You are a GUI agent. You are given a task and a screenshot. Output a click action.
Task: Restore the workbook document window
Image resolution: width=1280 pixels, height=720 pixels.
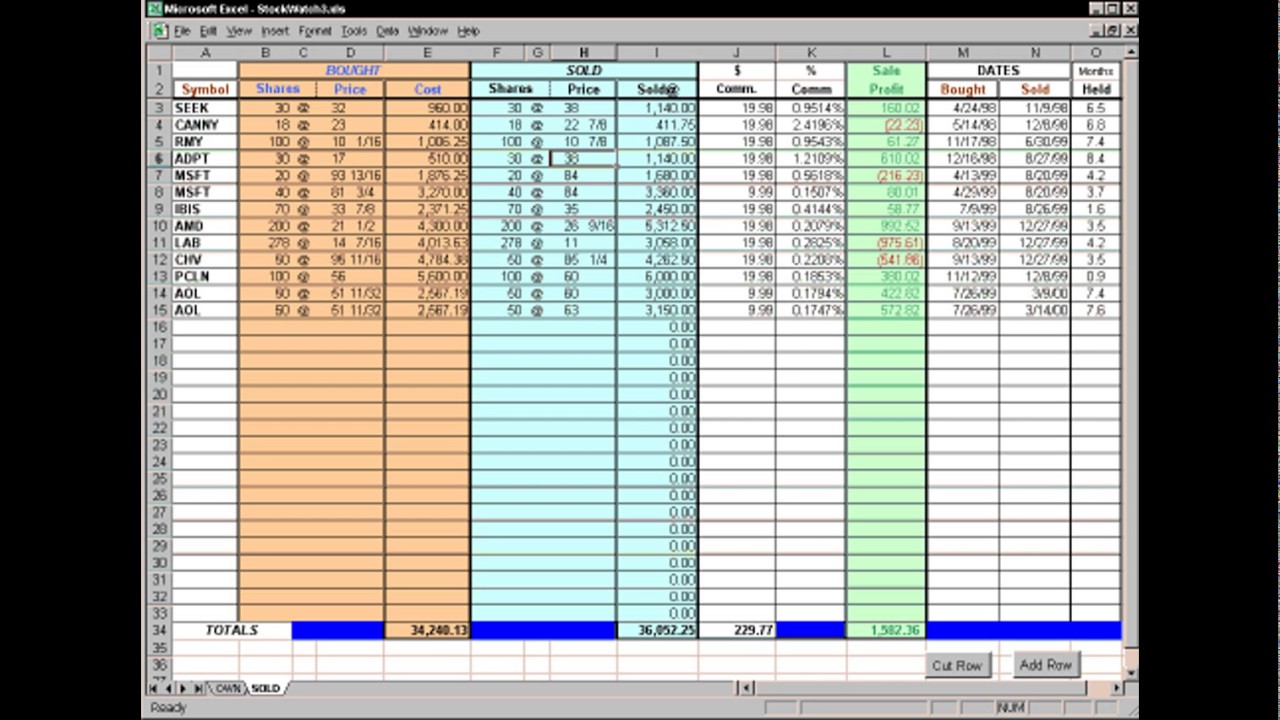(1113, 31)
